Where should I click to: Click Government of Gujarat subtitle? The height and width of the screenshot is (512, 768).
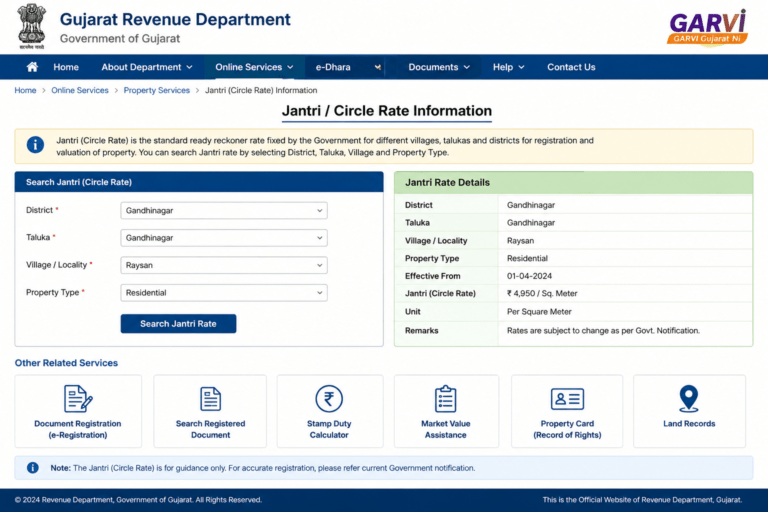[120, 38]
